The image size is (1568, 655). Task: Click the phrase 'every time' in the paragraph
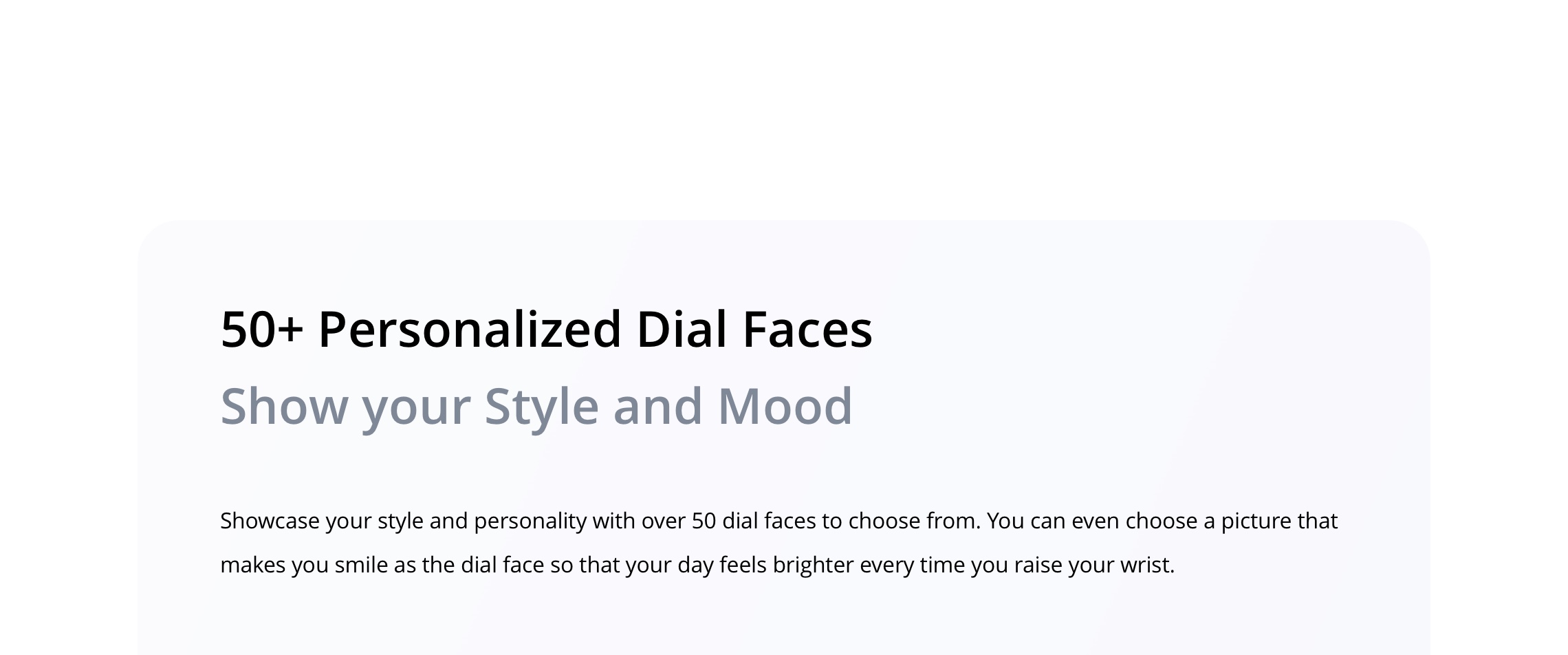pos(912,565)
